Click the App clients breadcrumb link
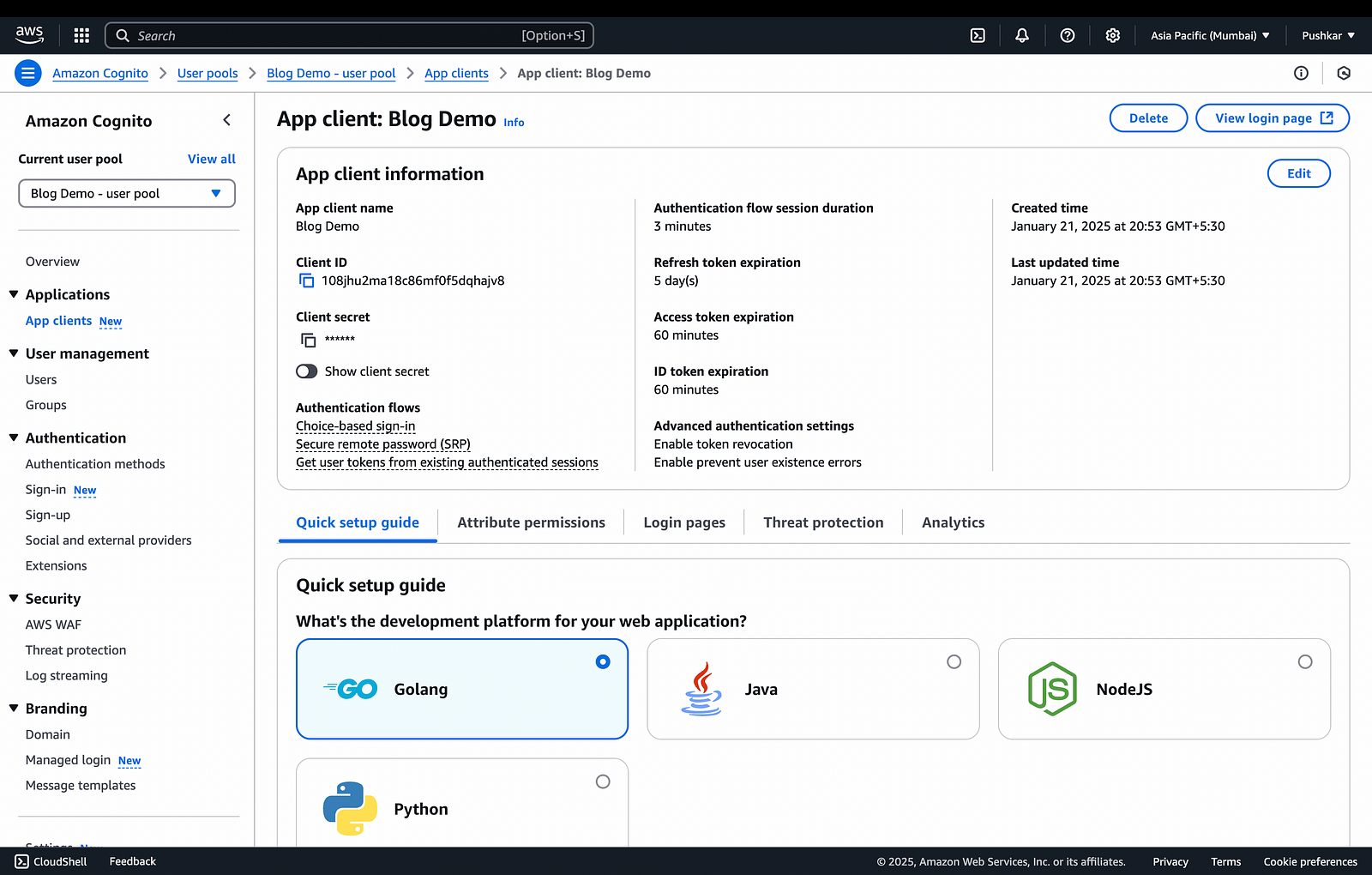Screen dimensions: 1372x875 point(456,73)
